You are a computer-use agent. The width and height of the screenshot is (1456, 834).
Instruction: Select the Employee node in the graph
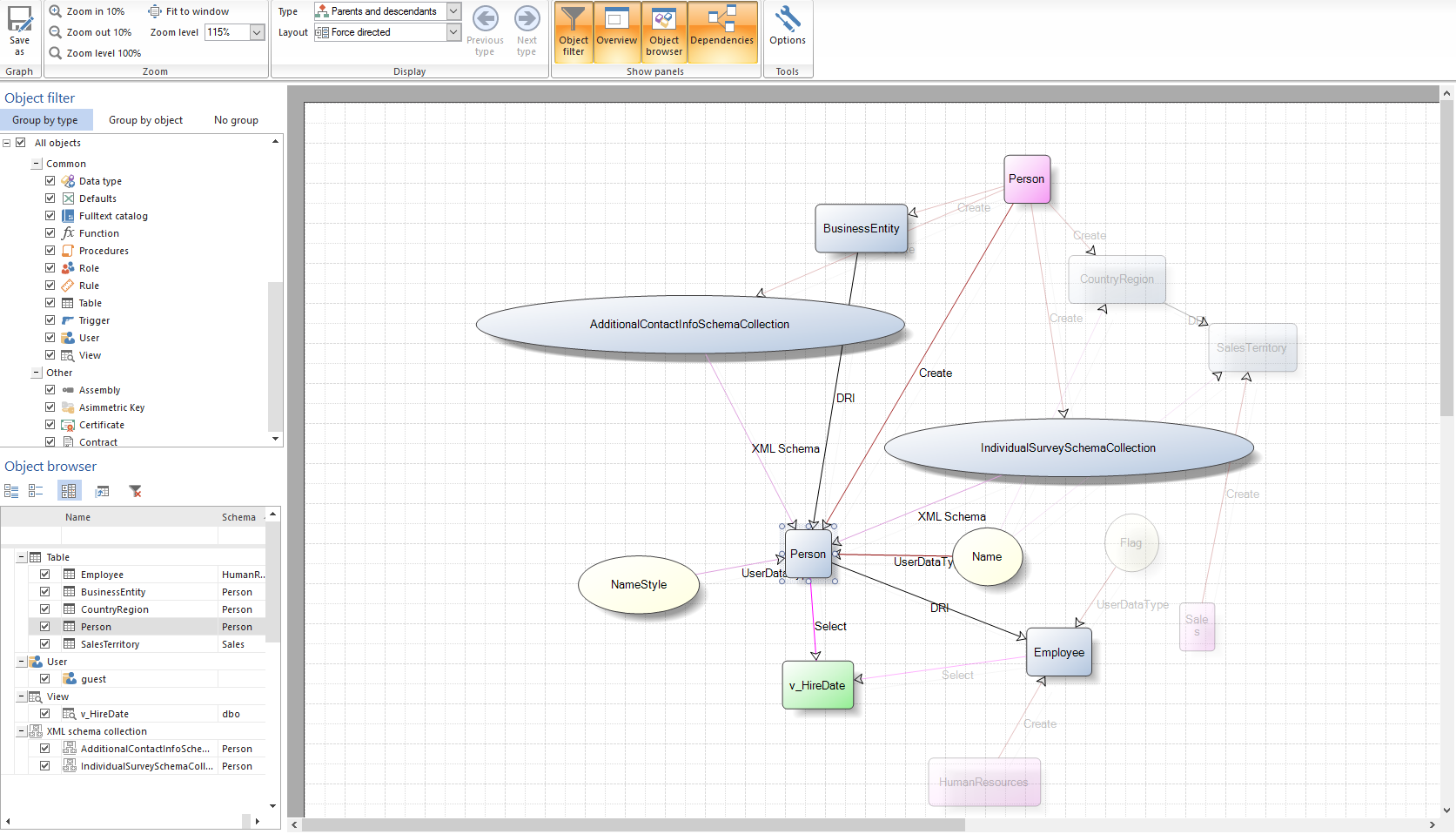point(1059,652)
